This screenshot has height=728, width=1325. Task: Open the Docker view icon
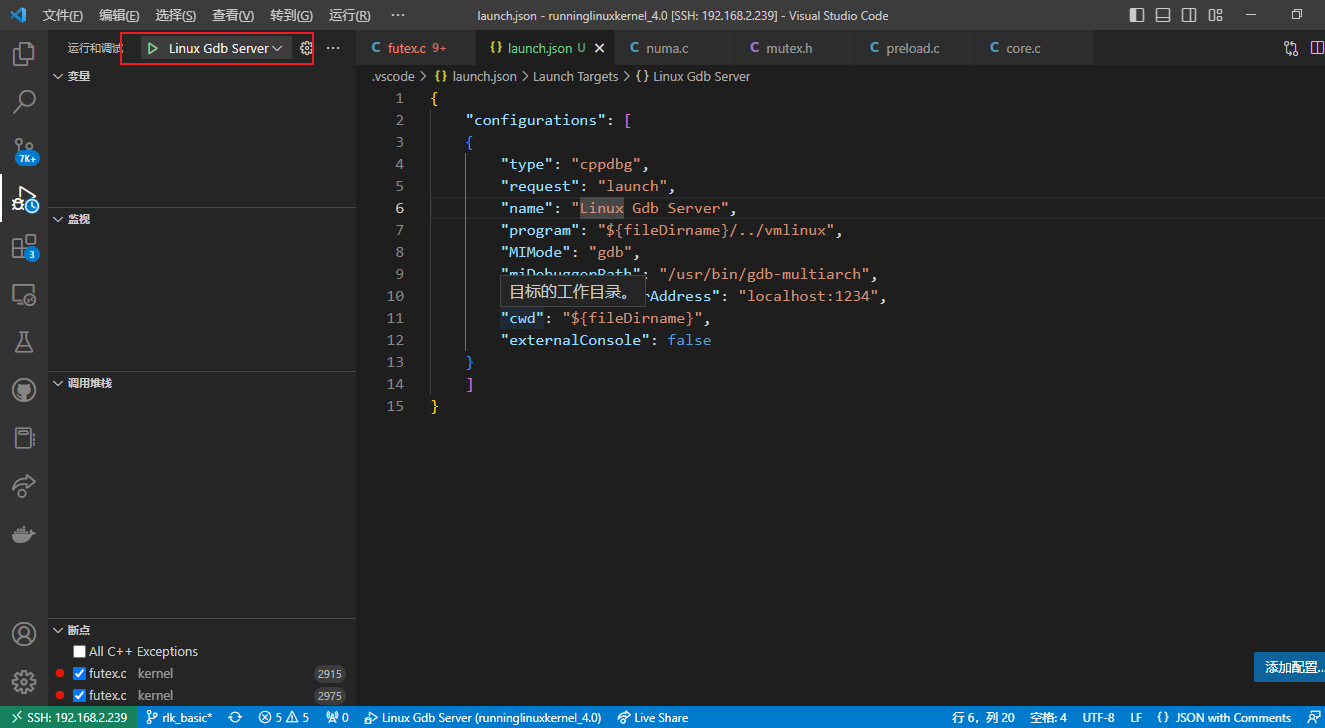coord(24,534)
